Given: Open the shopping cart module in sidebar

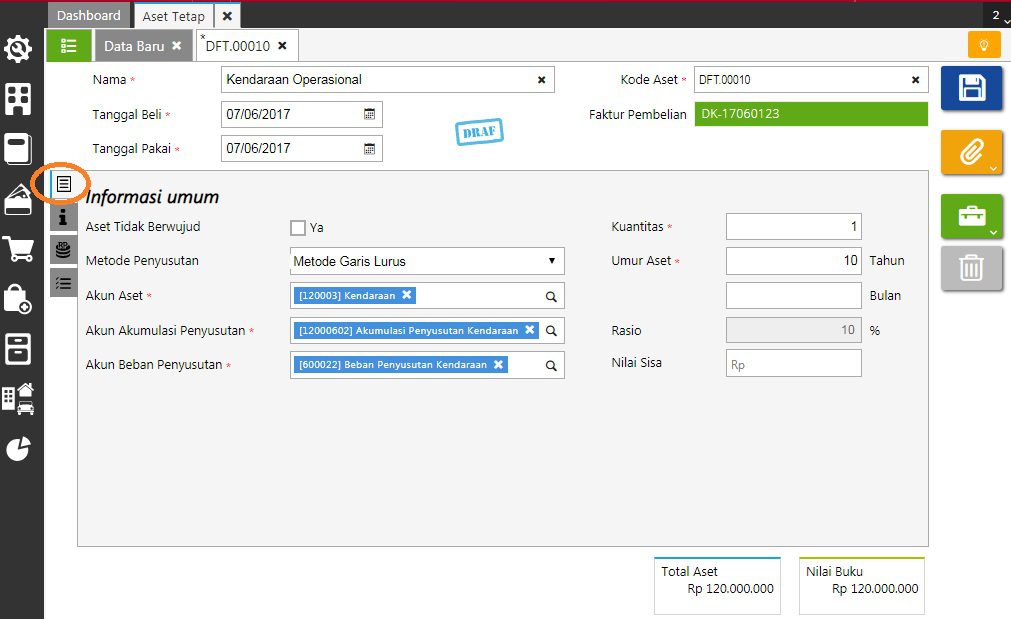Looking at the screenshot, I should [18, 249].
